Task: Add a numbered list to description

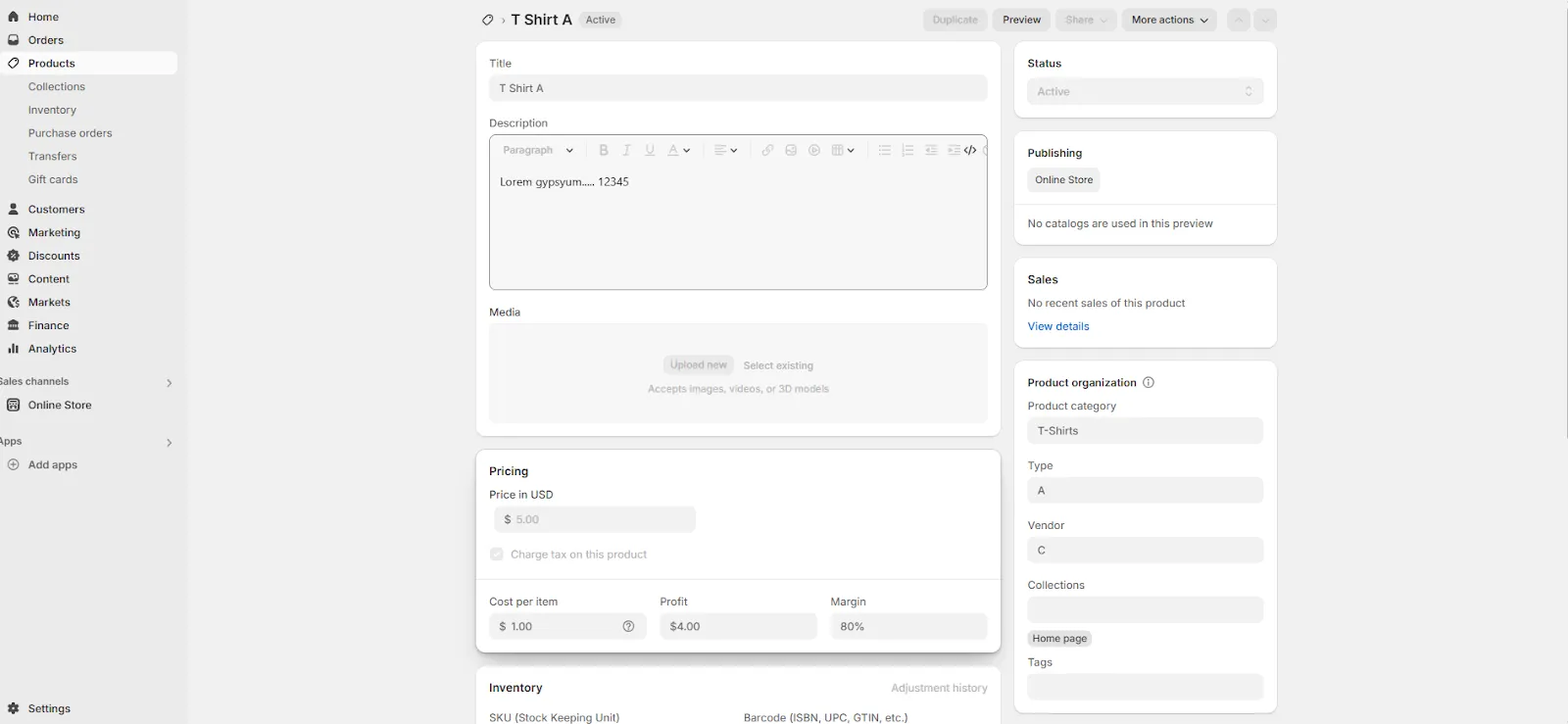Action: point(907,150)
